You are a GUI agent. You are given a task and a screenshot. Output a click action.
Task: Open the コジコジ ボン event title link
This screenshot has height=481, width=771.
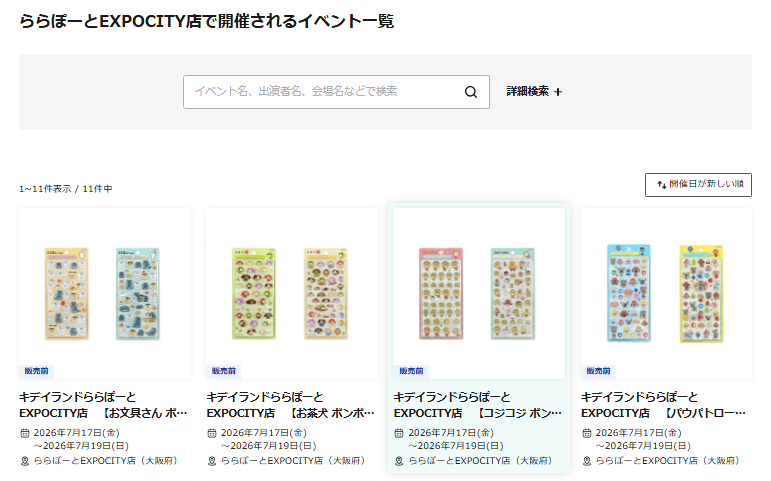click(478, 405)
